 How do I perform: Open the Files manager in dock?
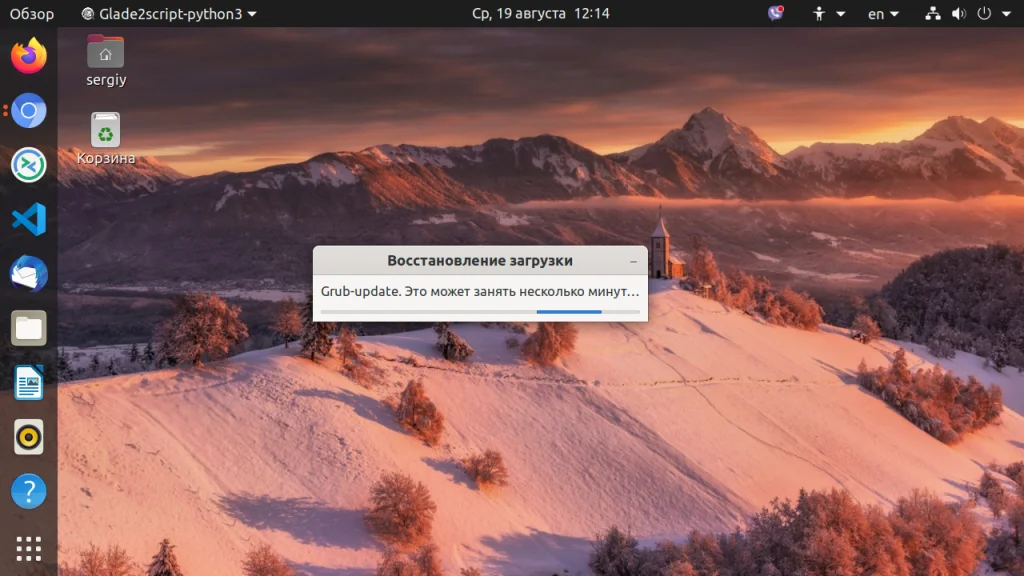[x=29, y=328]
